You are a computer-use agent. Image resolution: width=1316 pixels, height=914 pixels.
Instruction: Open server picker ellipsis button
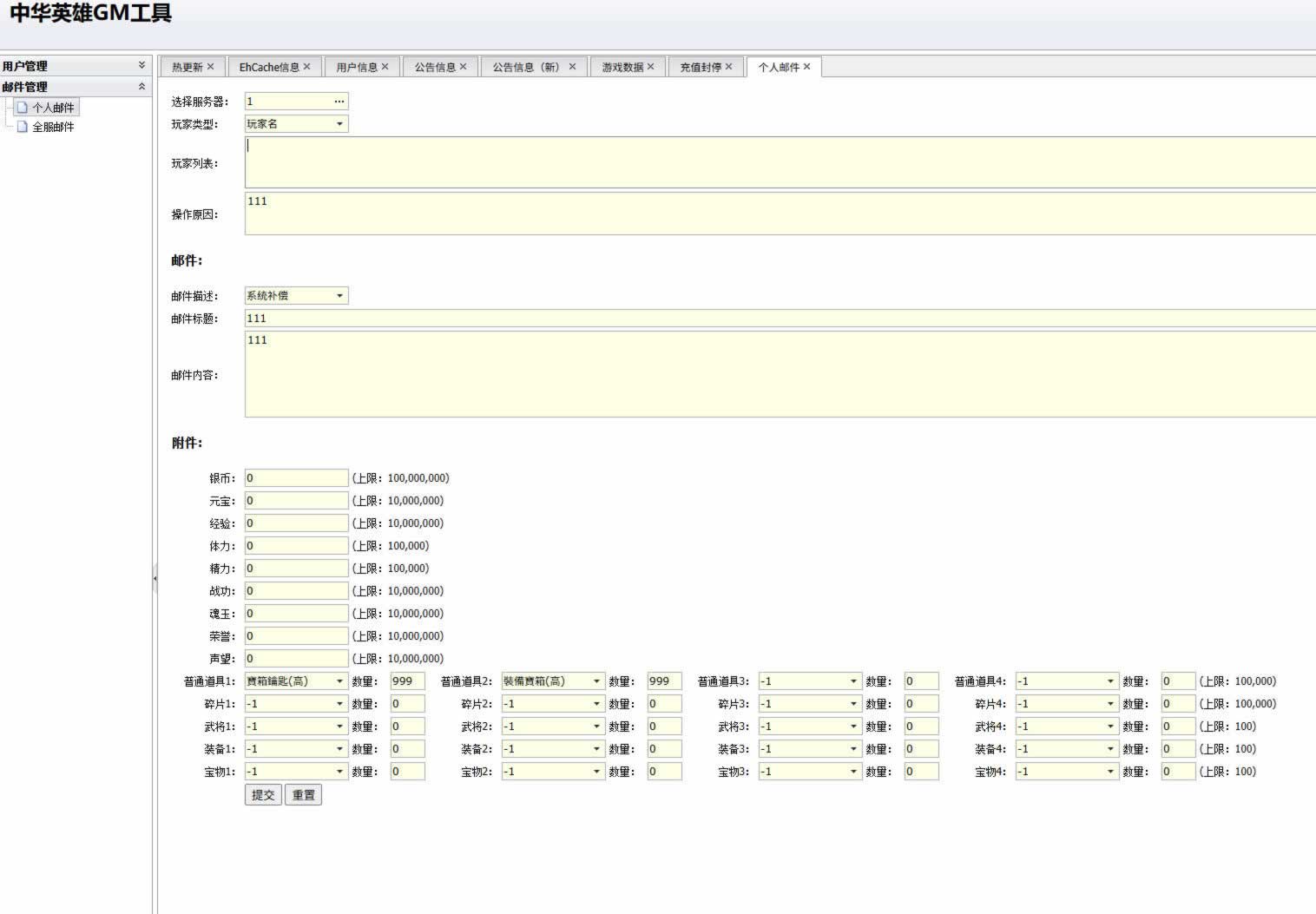[x=339, y=102]
